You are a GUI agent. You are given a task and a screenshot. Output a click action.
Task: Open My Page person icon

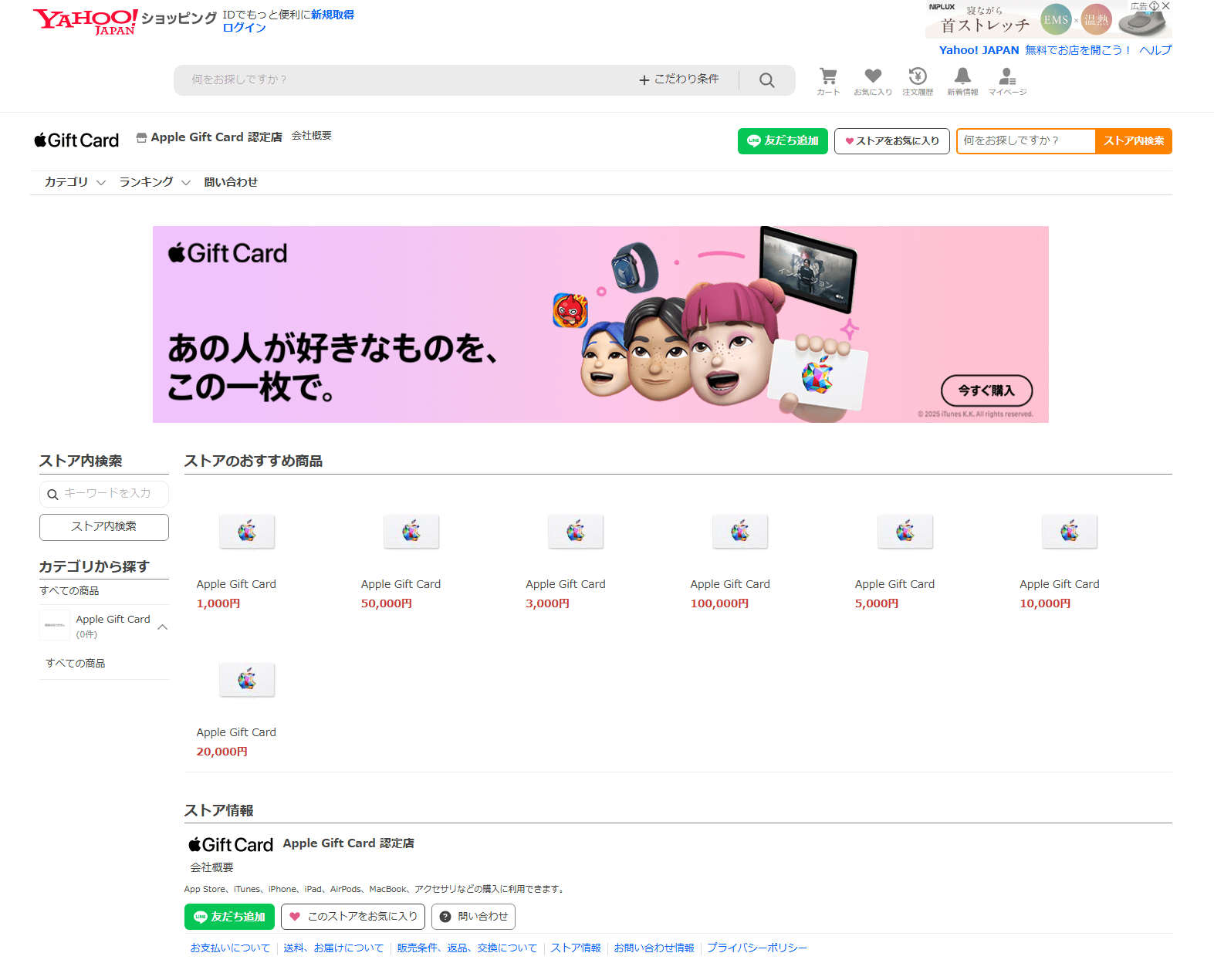click(x=1007, y=81)
